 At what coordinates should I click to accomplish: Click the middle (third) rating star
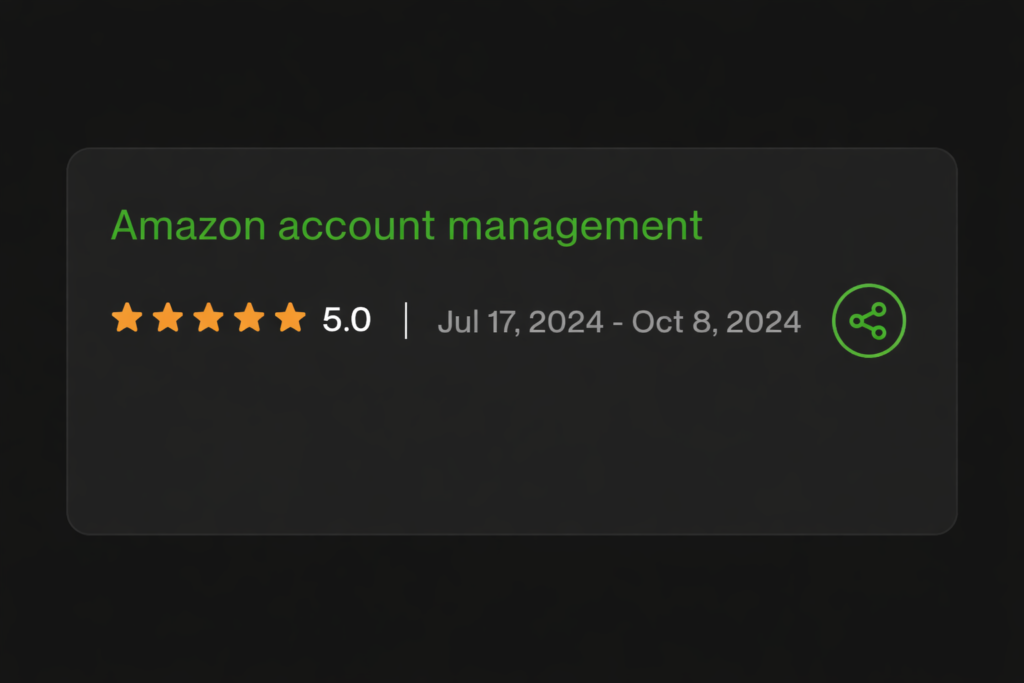(208, 319)
